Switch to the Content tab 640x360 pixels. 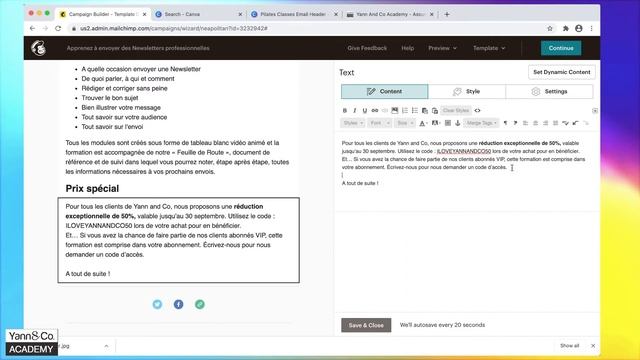tap(384, 91)
